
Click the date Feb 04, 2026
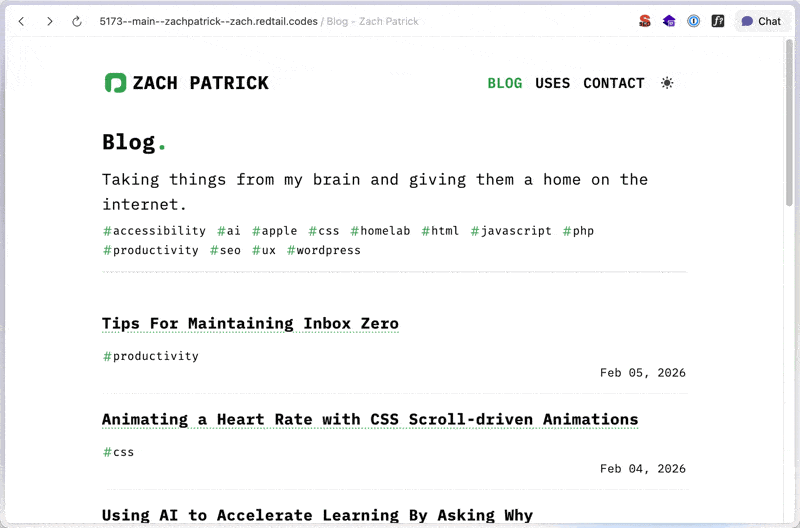pyautogui.click(x=643, y=469)
